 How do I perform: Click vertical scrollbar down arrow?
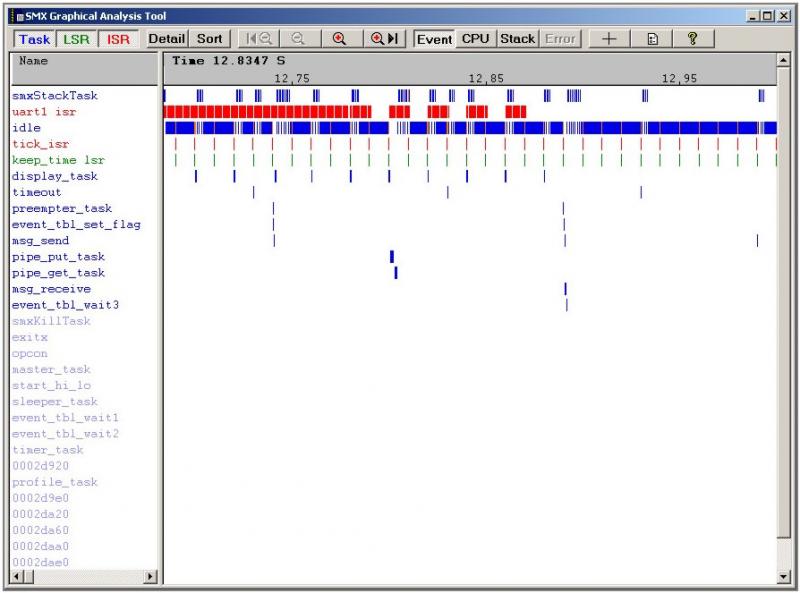(783, 577)
